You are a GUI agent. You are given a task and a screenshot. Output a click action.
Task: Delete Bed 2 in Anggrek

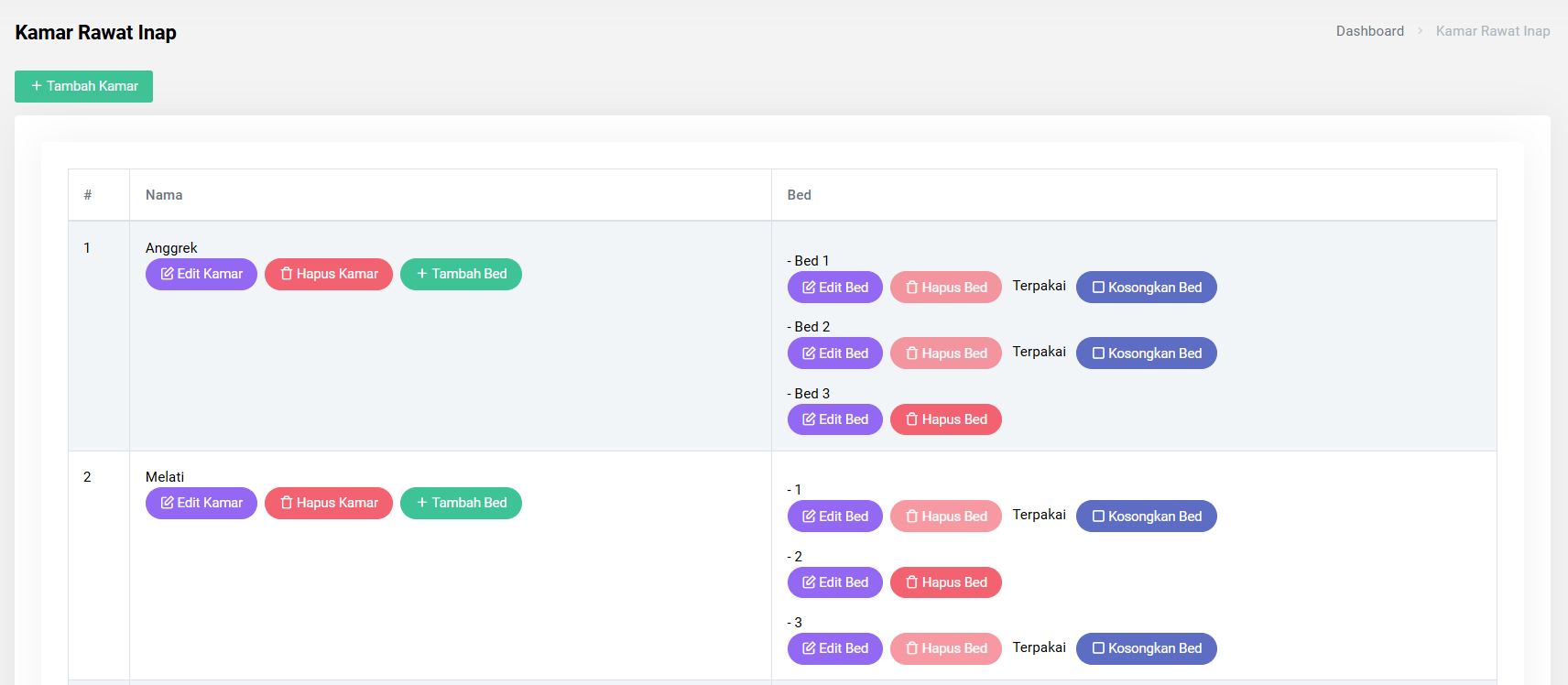pyautogui.click(x=946, y=353)
